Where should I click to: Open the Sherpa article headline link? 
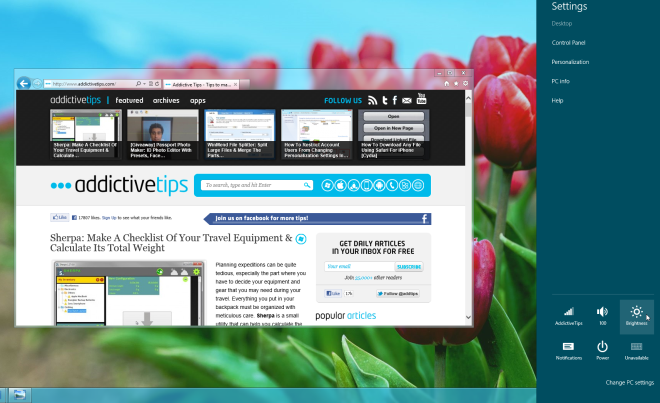pyautogui.click(x=171, y=243)
